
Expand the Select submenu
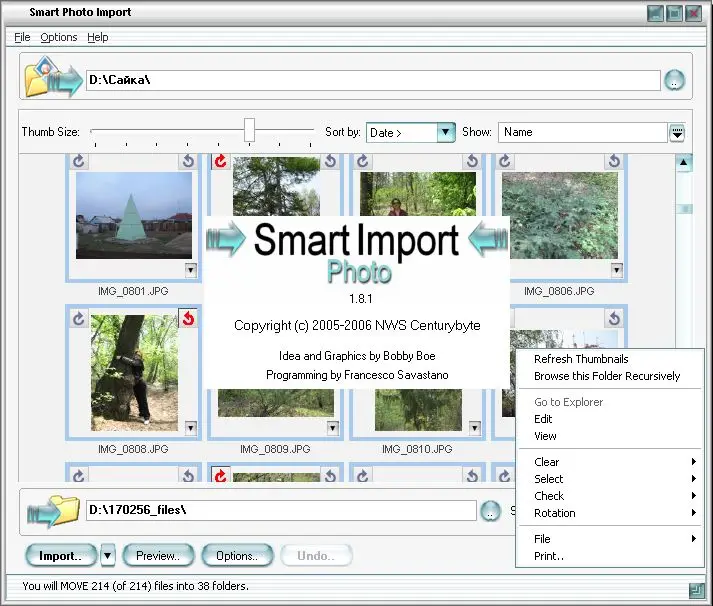click(x=609, y=479)
